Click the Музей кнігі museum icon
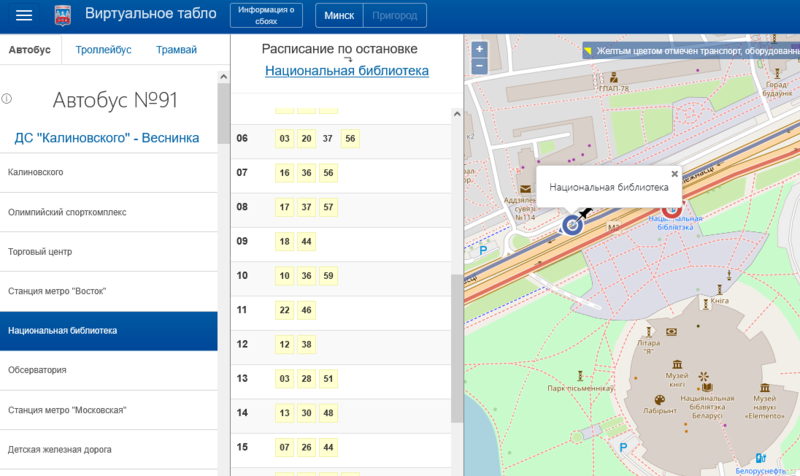 678,363
